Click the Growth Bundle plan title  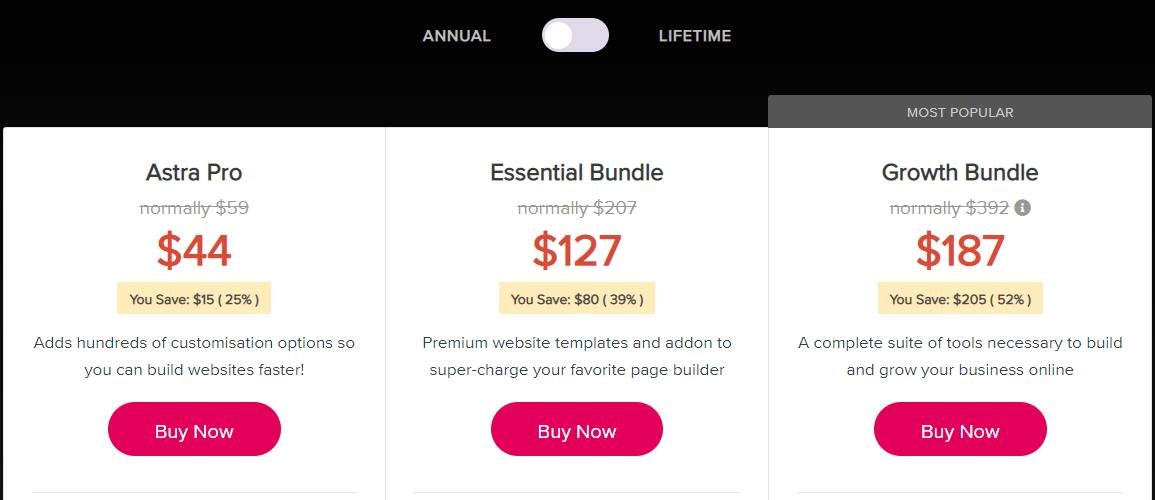960,172
